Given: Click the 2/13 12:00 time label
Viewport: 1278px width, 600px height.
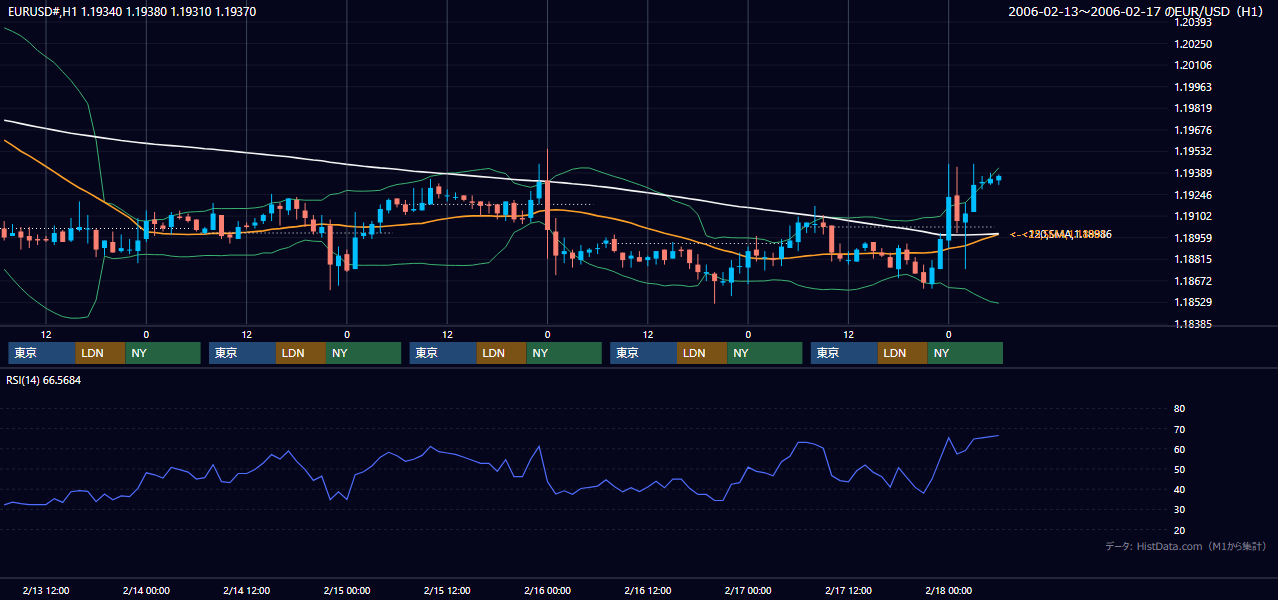Looking at the screenshot, I should (46, 590).
